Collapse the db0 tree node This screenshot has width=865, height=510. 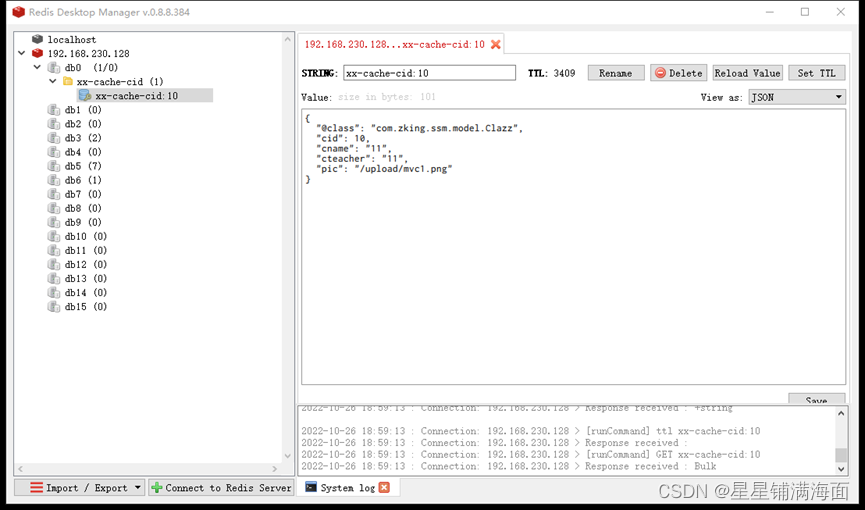pos(37,67)
